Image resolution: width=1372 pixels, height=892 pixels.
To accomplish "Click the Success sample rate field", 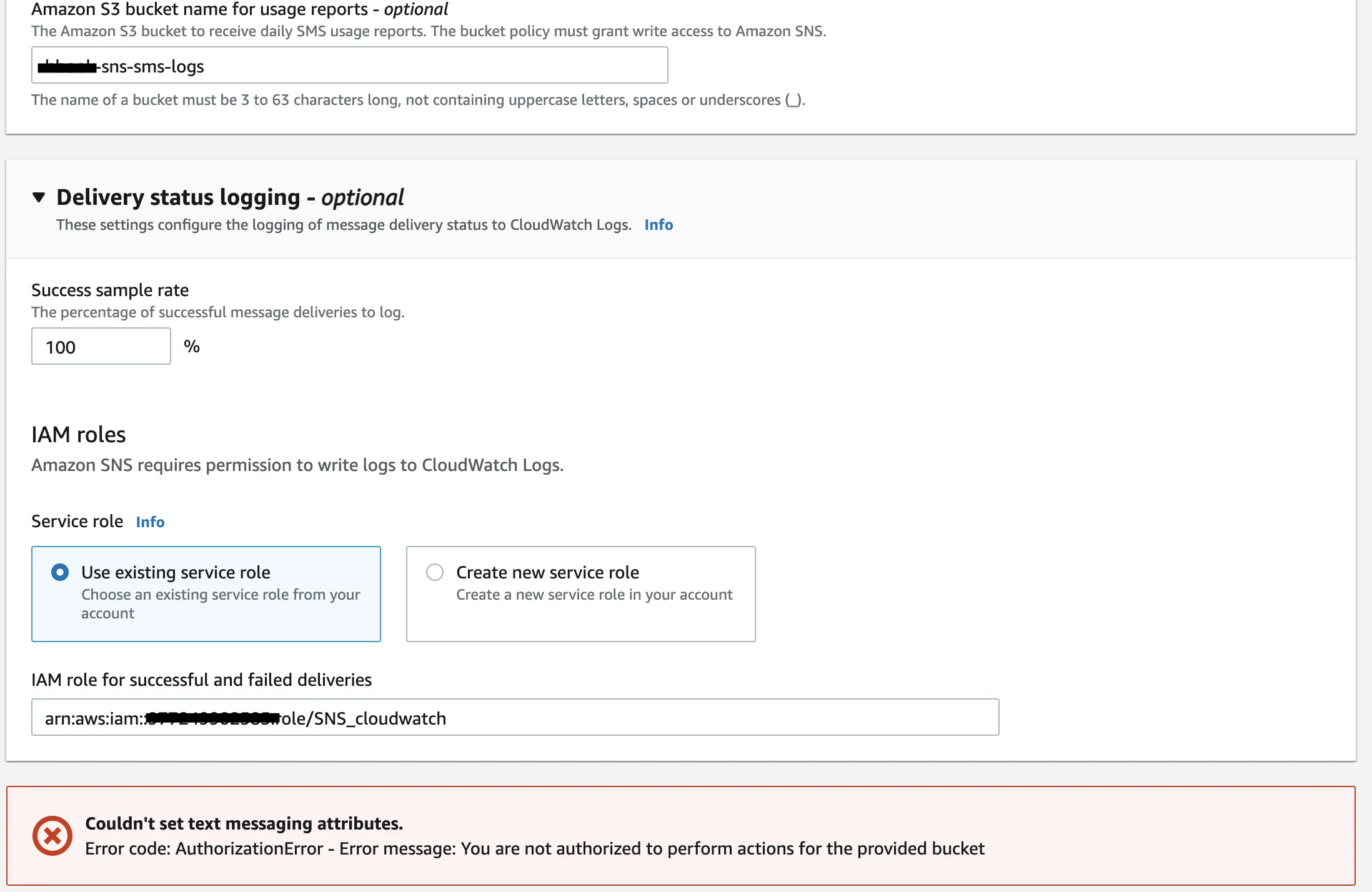I will point(101,347).
